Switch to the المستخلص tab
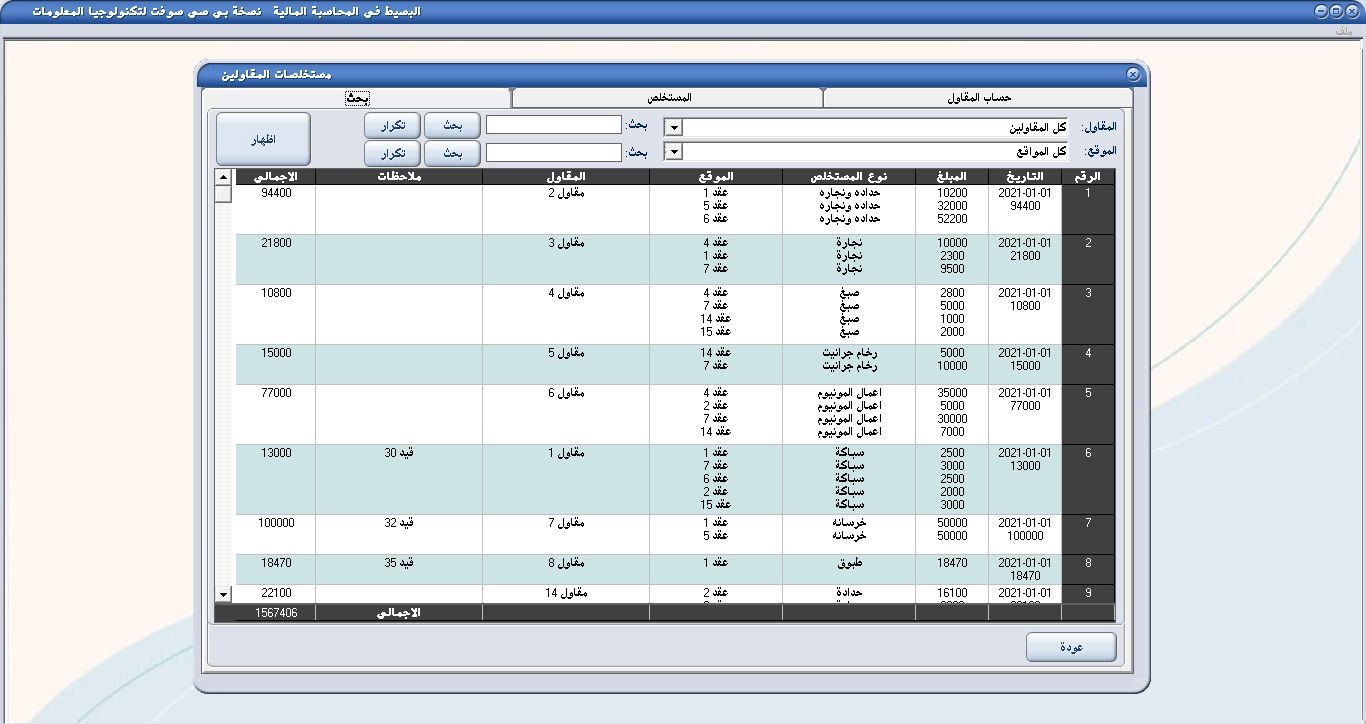This screenshot has height=724, width=1366. pyautogui.click(x=667, y=98)
